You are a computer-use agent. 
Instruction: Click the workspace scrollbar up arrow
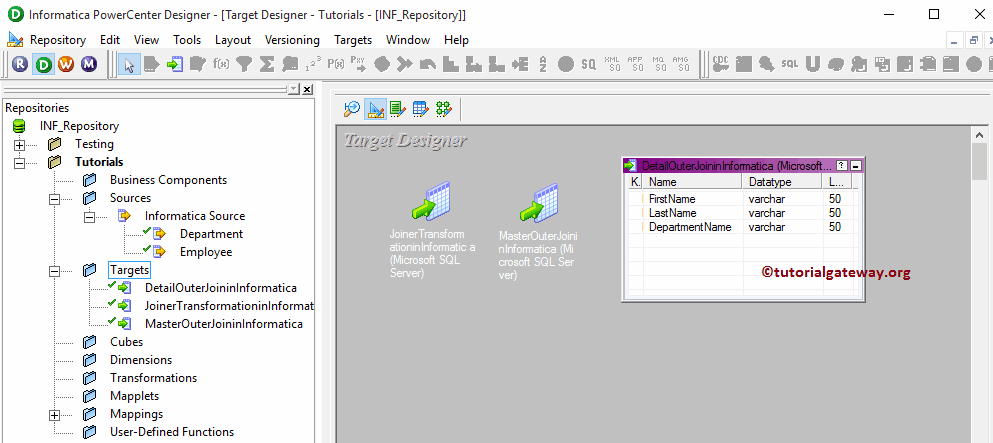coord(978,135)
